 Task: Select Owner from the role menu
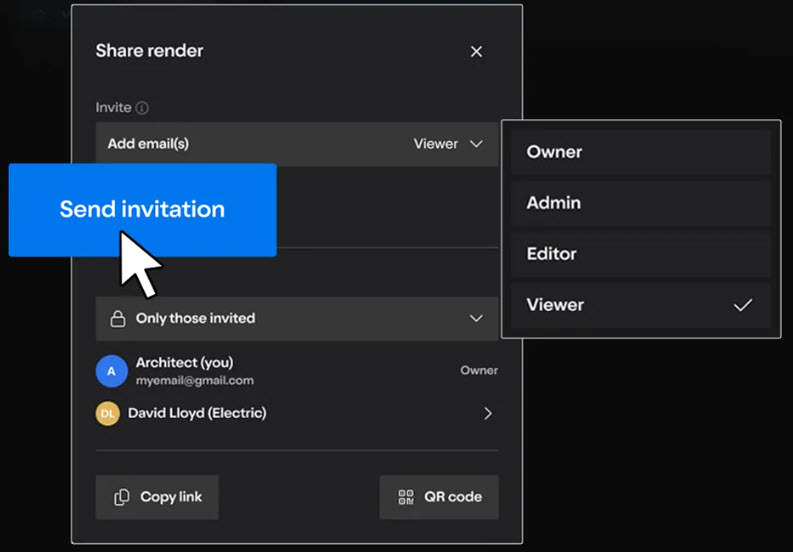click(x=640, y=152)
